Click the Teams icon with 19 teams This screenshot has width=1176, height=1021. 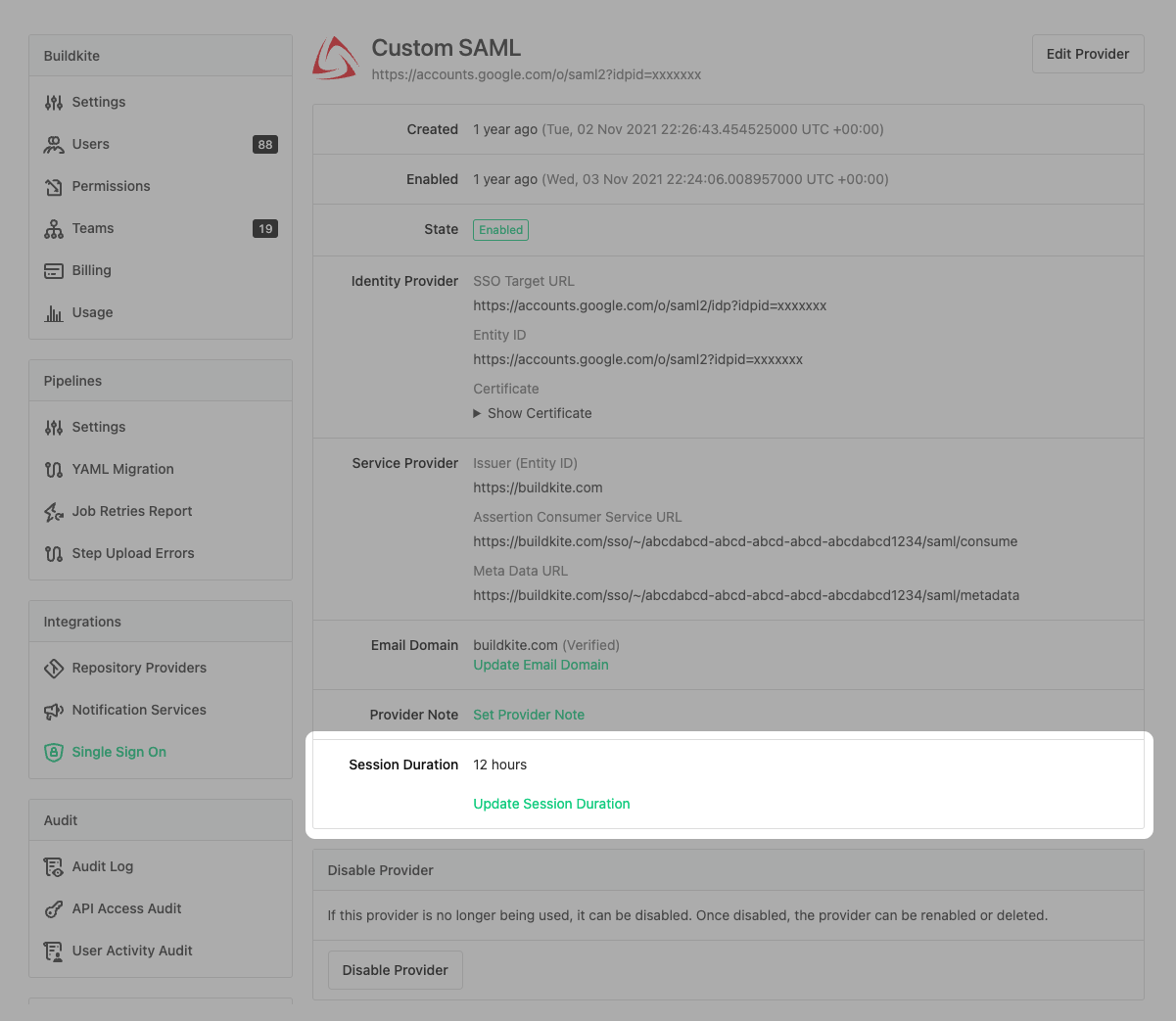point(54,228)
